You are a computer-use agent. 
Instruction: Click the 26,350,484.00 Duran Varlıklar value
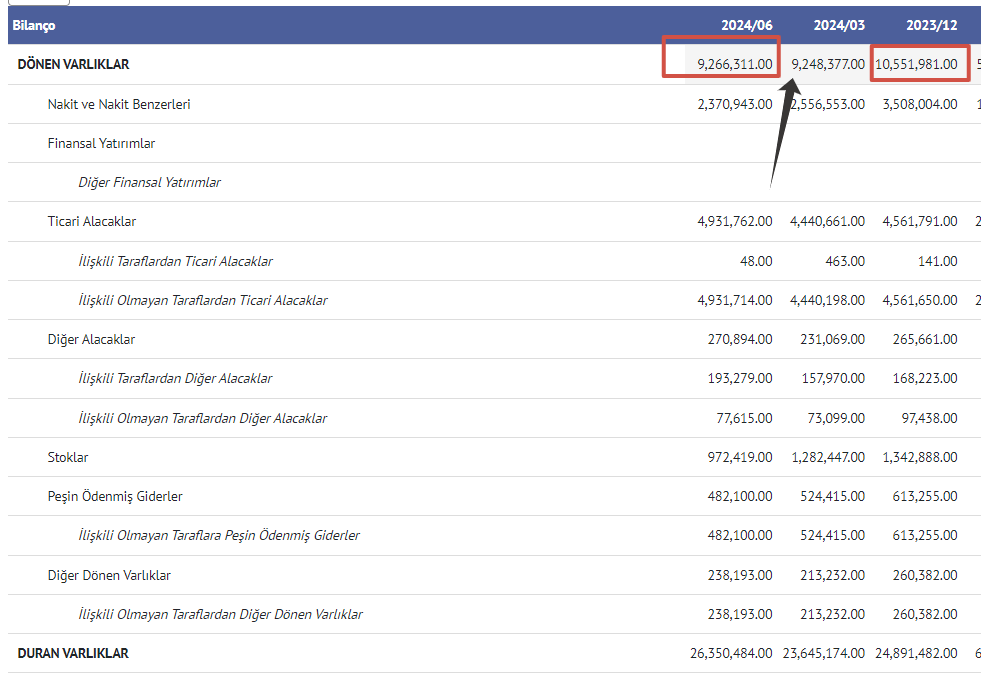click(731, 654)
